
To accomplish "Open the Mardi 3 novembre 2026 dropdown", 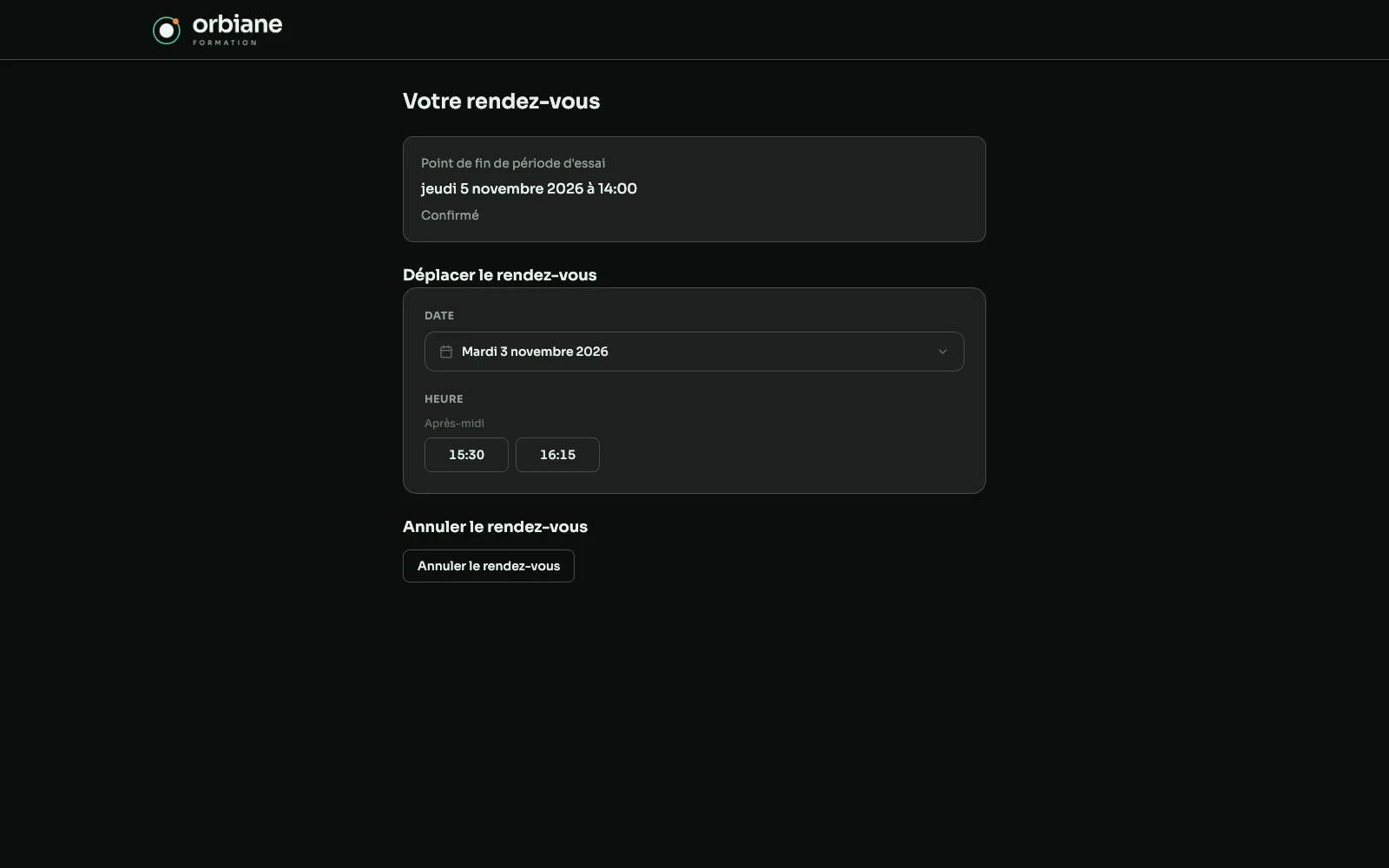I will point(694,352).
